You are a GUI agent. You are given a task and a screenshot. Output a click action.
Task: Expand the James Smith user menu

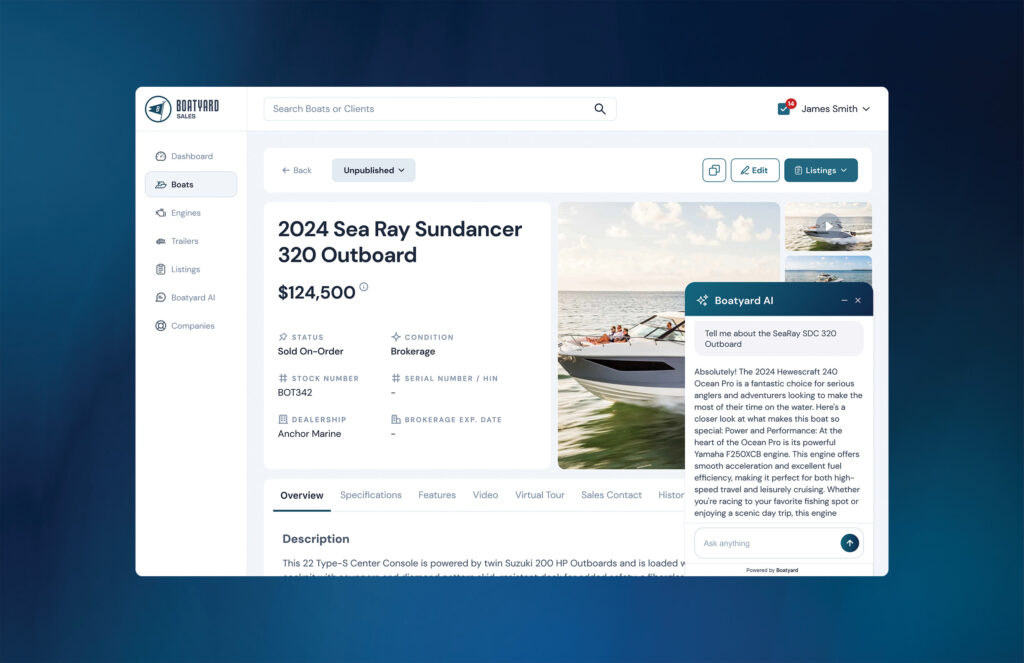coord(835,109)
